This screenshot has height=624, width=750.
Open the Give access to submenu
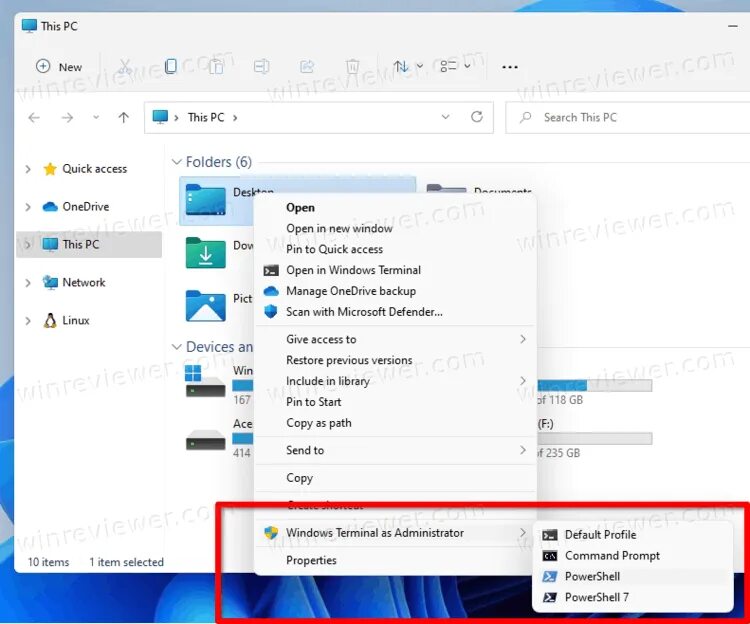(395, 339)
